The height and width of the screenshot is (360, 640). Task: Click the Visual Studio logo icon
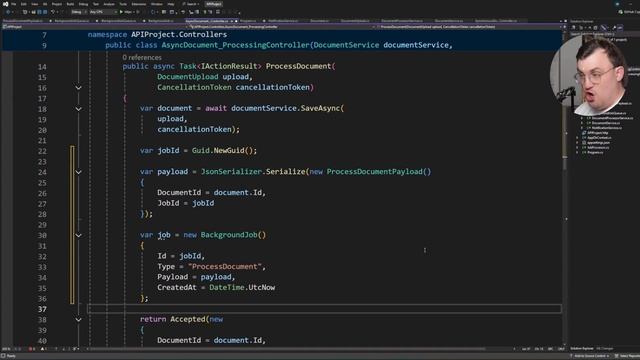[5, 4]
